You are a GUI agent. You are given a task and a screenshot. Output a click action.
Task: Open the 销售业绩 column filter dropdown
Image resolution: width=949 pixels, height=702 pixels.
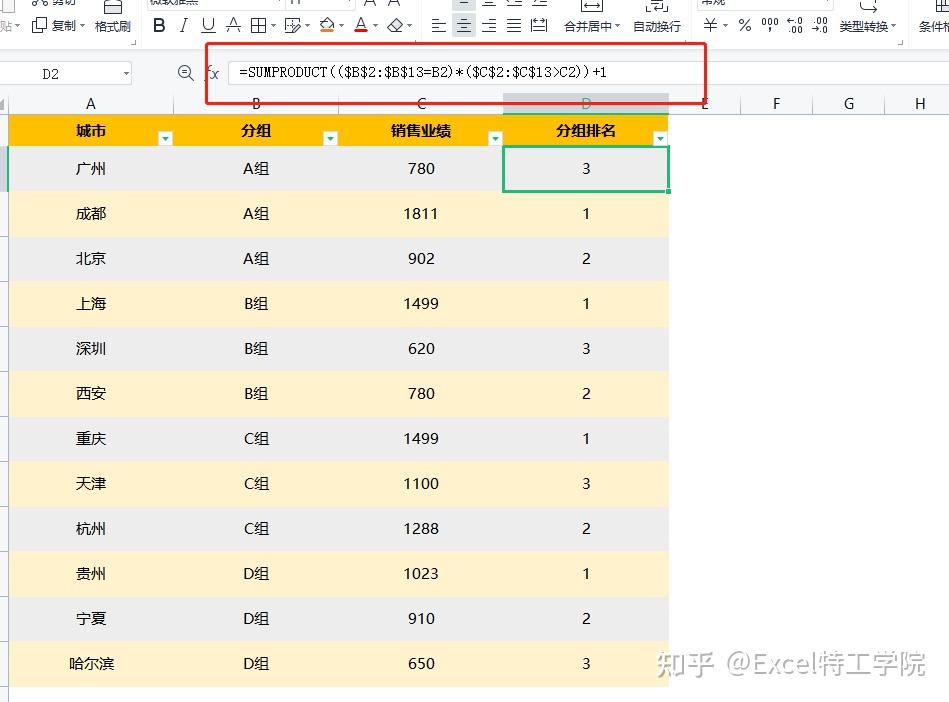tap(495, 139)
